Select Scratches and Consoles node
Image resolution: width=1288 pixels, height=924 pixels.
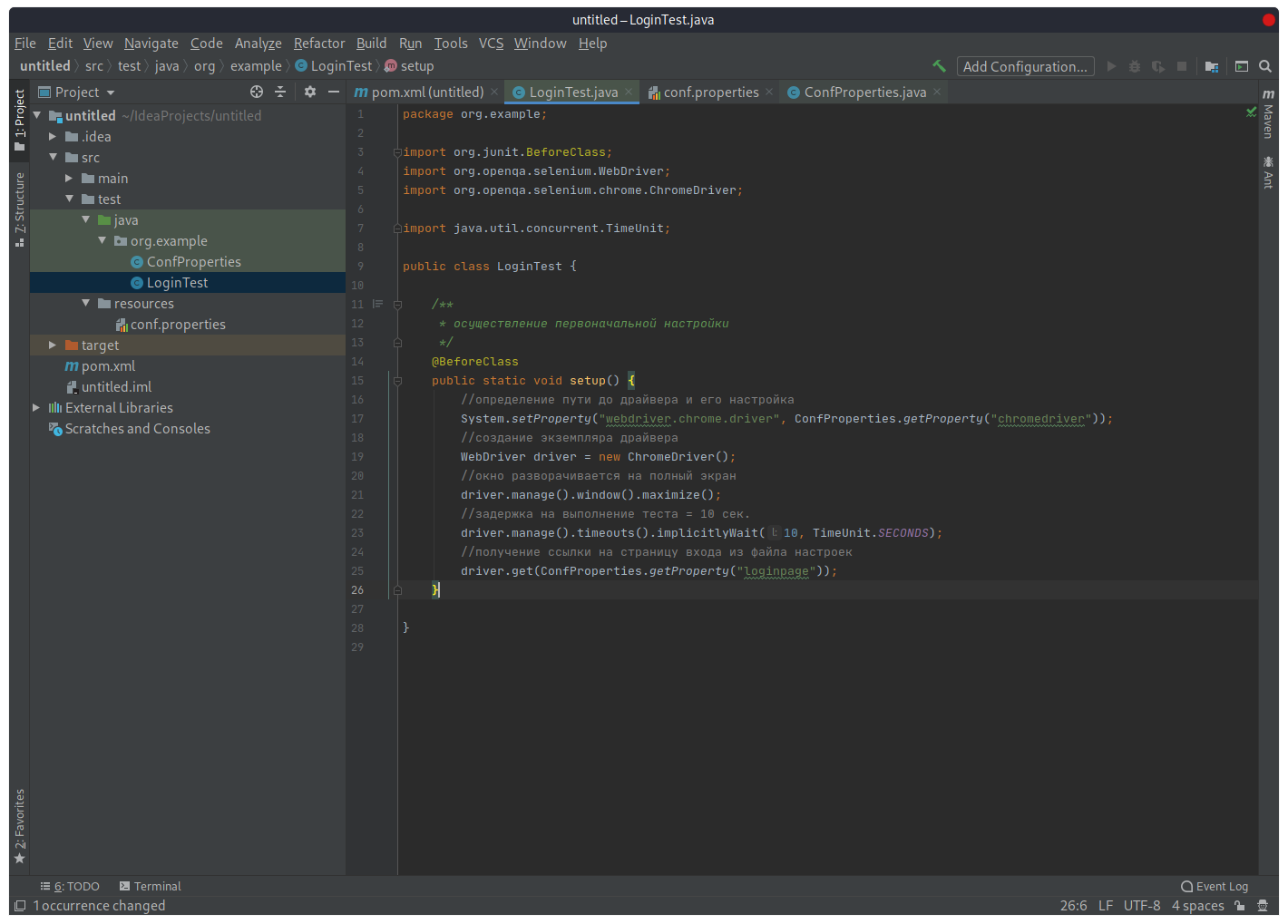click(130, 428)
